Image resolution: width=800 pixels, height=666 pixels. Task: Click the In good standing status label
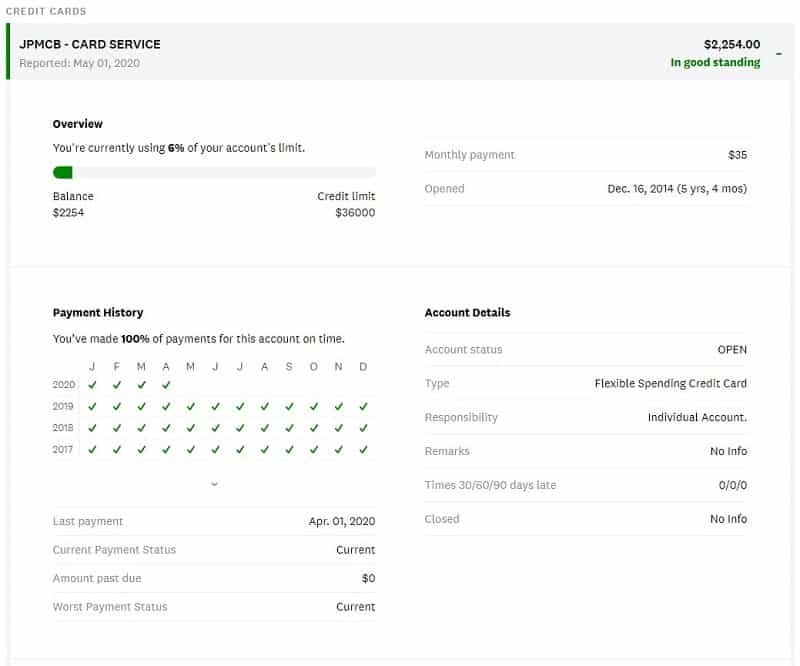[x=716, y=62]
